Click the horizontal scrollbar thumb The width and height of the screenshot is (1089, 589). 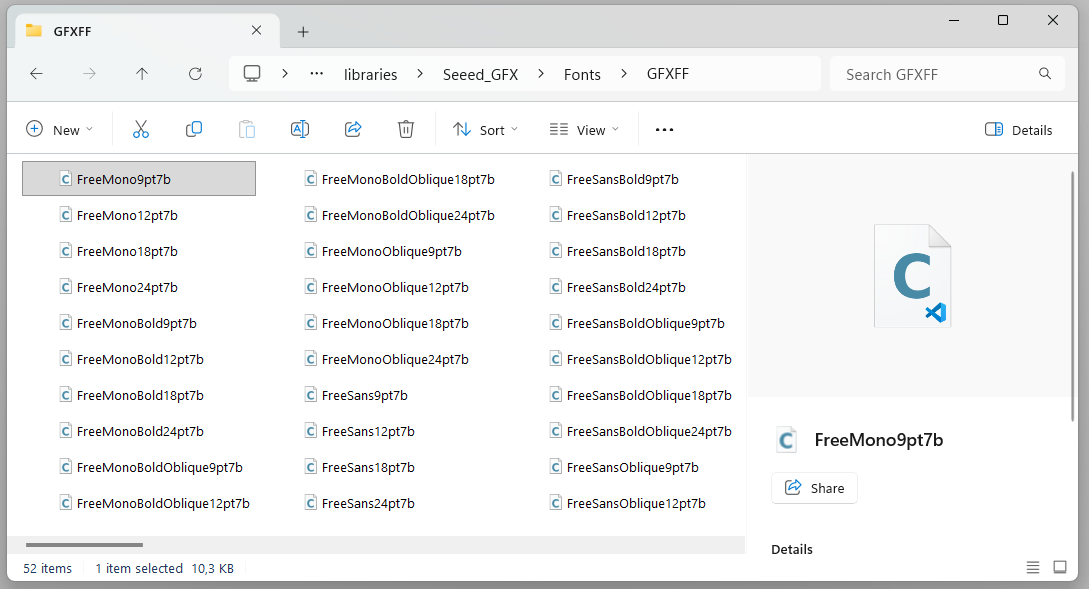[84, 545]
